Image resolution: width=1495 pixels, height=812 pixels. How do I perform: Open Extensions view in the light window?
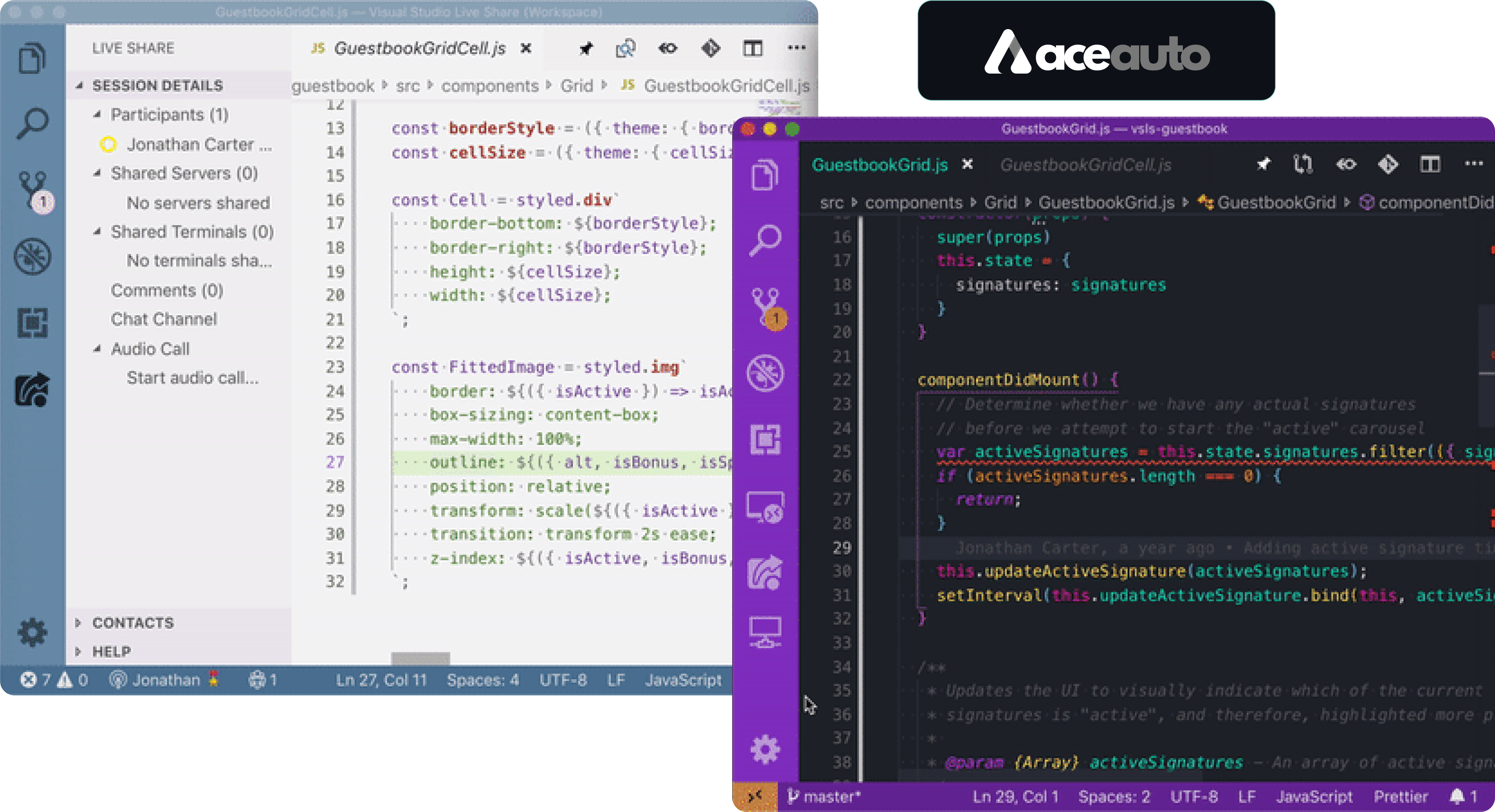(32, 323)
